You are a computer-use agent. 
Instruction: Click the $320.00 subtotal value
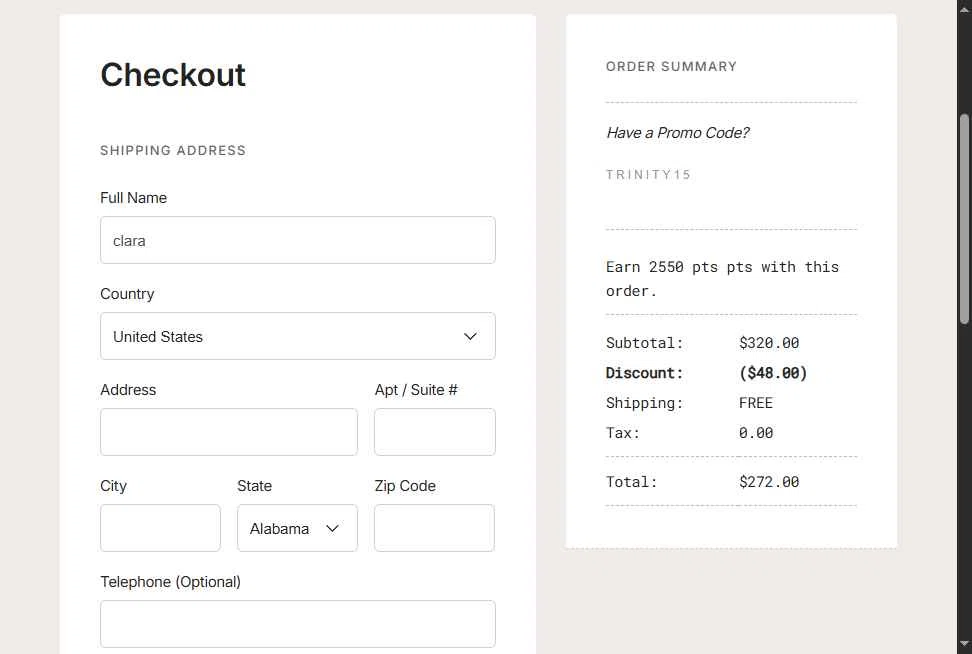[769, 343]
